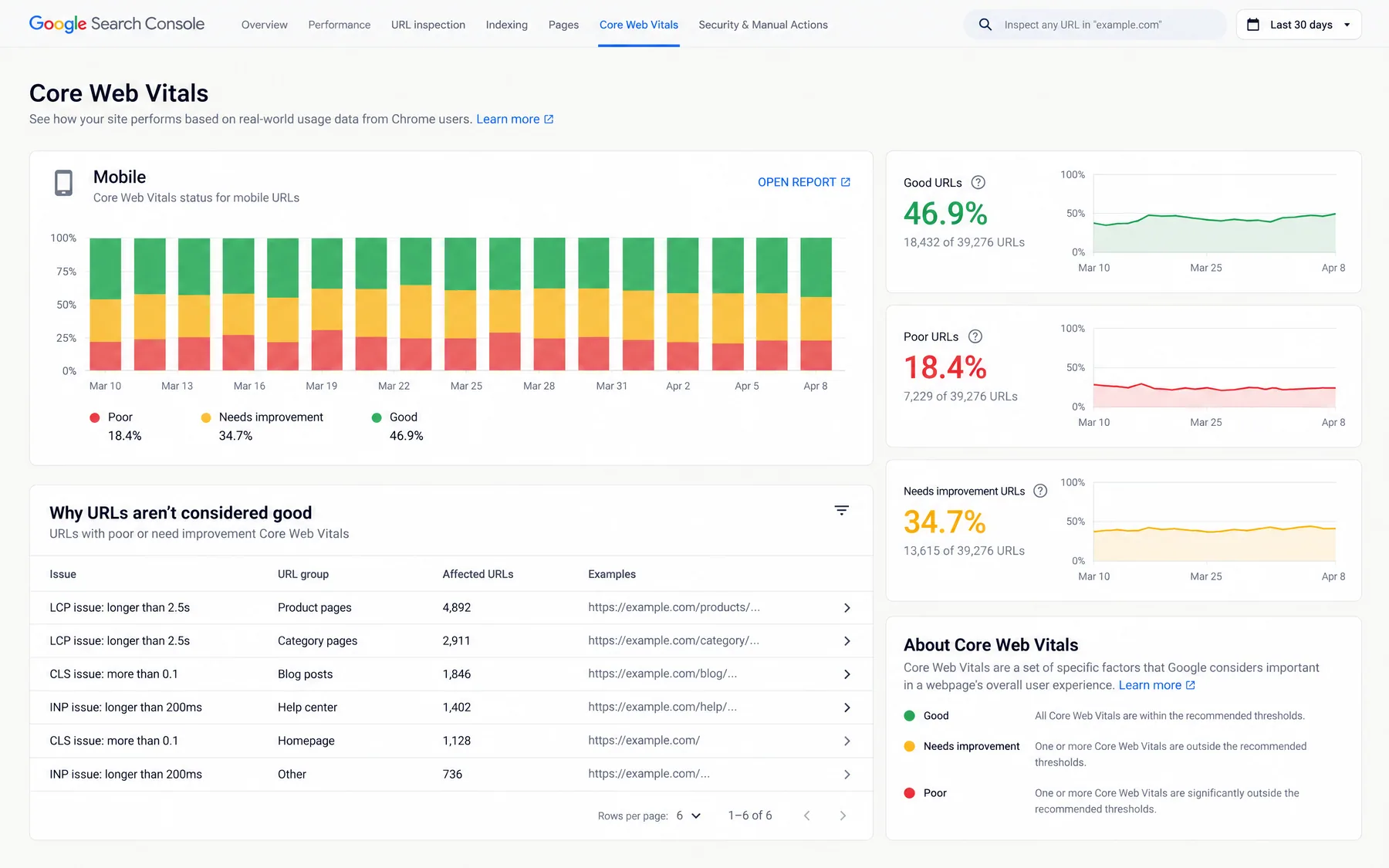Select the Pages tab

(563, 25)
